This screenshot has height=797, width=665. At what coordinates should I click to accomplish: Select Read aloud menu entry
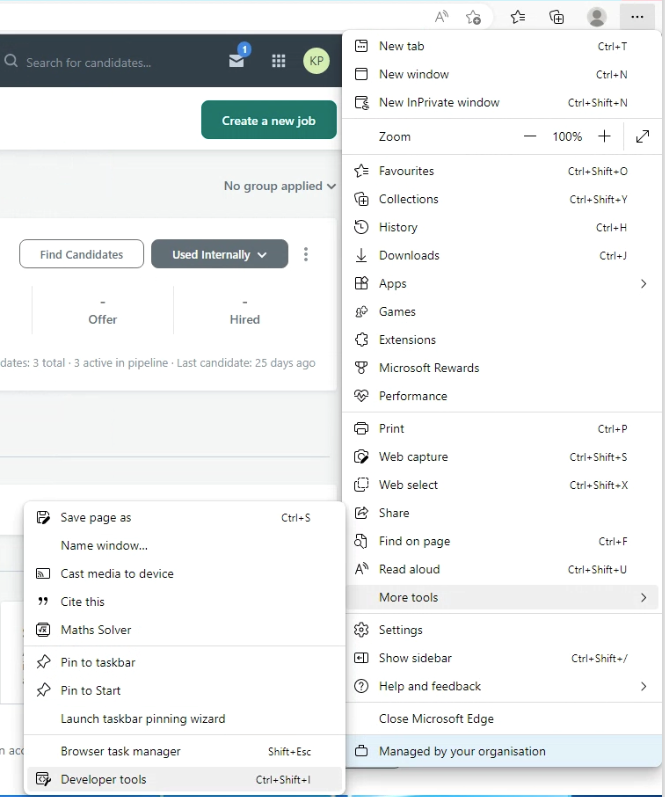(502, 569)
